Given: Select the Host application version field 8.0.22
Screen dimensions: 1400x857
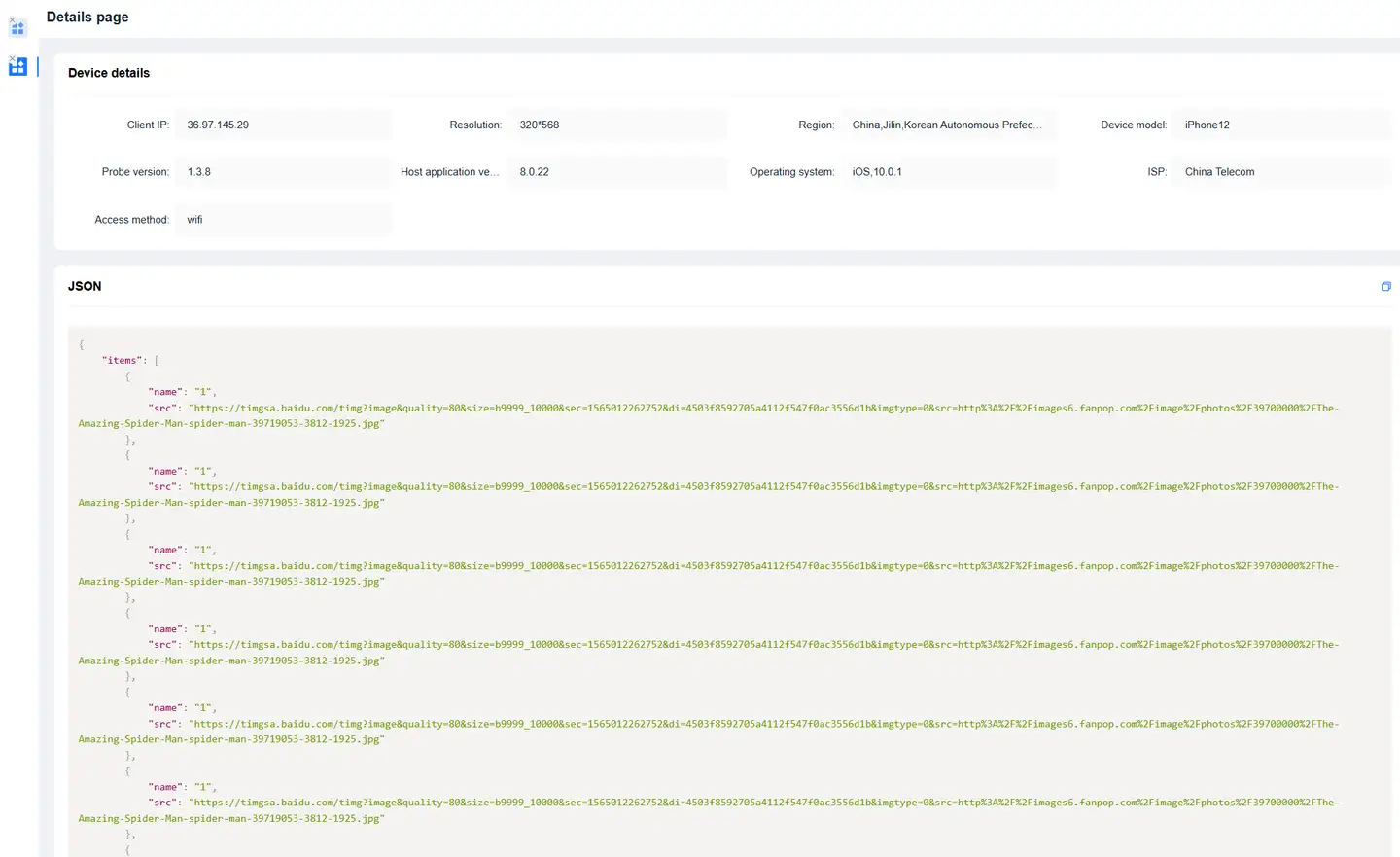Looking at the screenshot, I should click(616, 172).
